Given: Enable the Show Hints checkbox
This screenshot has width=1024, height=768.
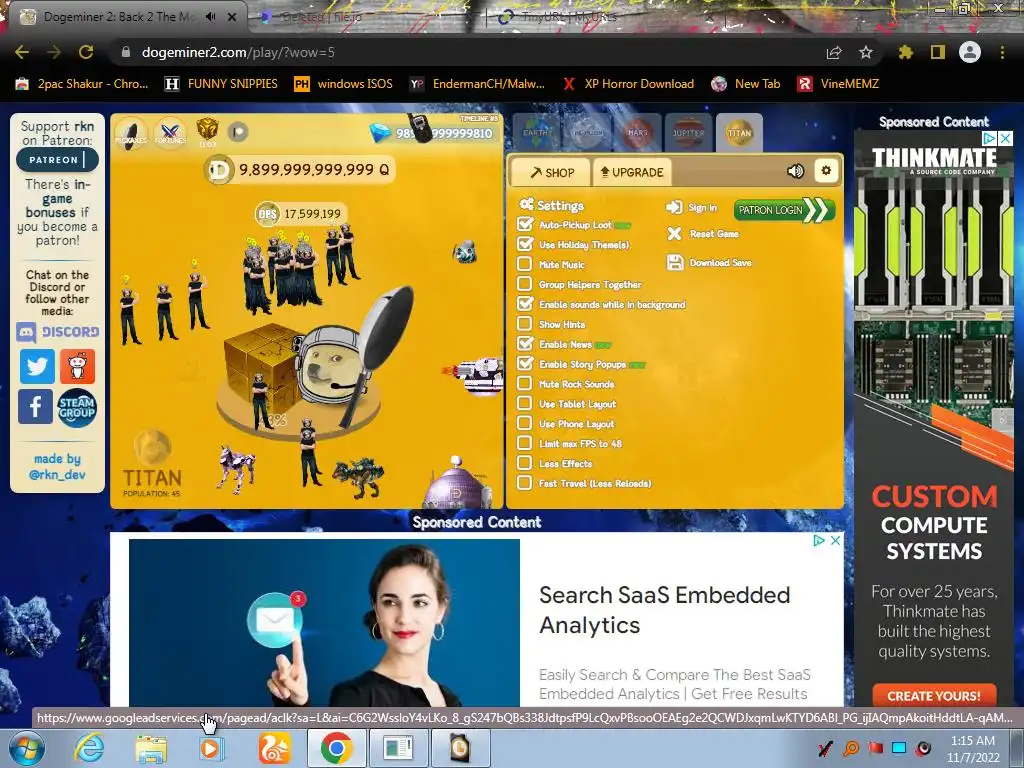Looking at the screenshot, I should pyautogui.click(x=524, y=324).
